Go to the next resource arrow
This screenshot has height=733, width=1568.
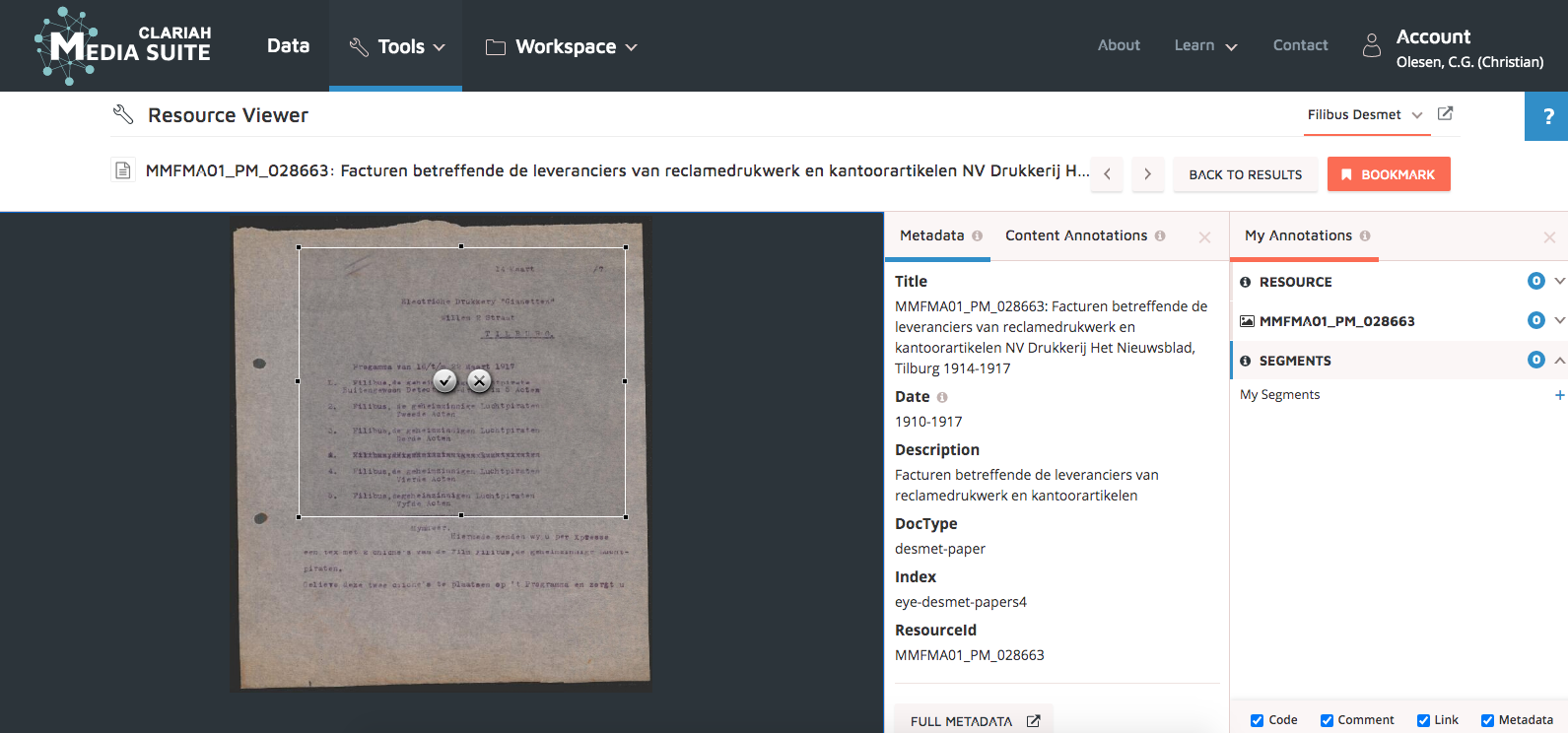[x=1147, y=174]
